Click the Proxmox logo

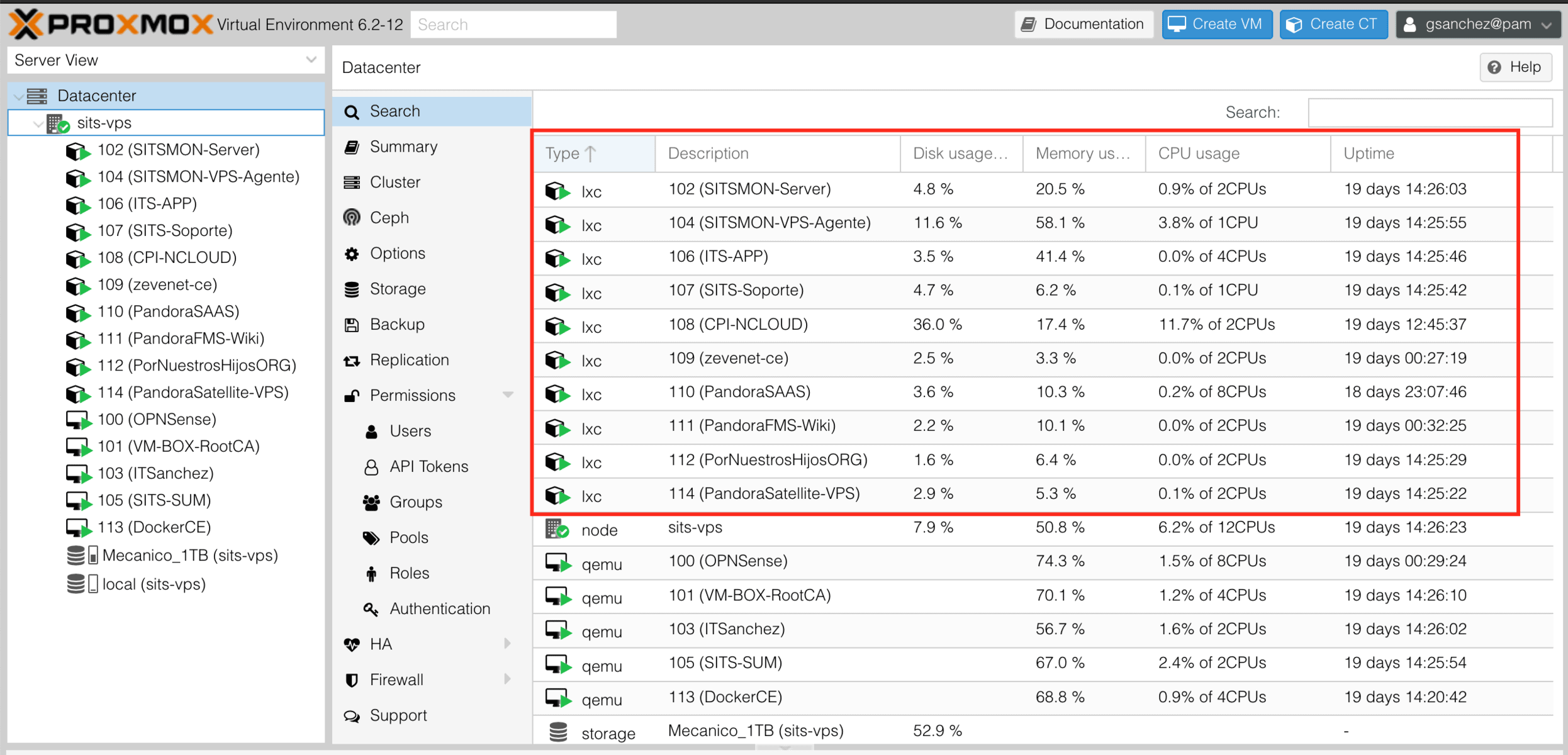111,24
